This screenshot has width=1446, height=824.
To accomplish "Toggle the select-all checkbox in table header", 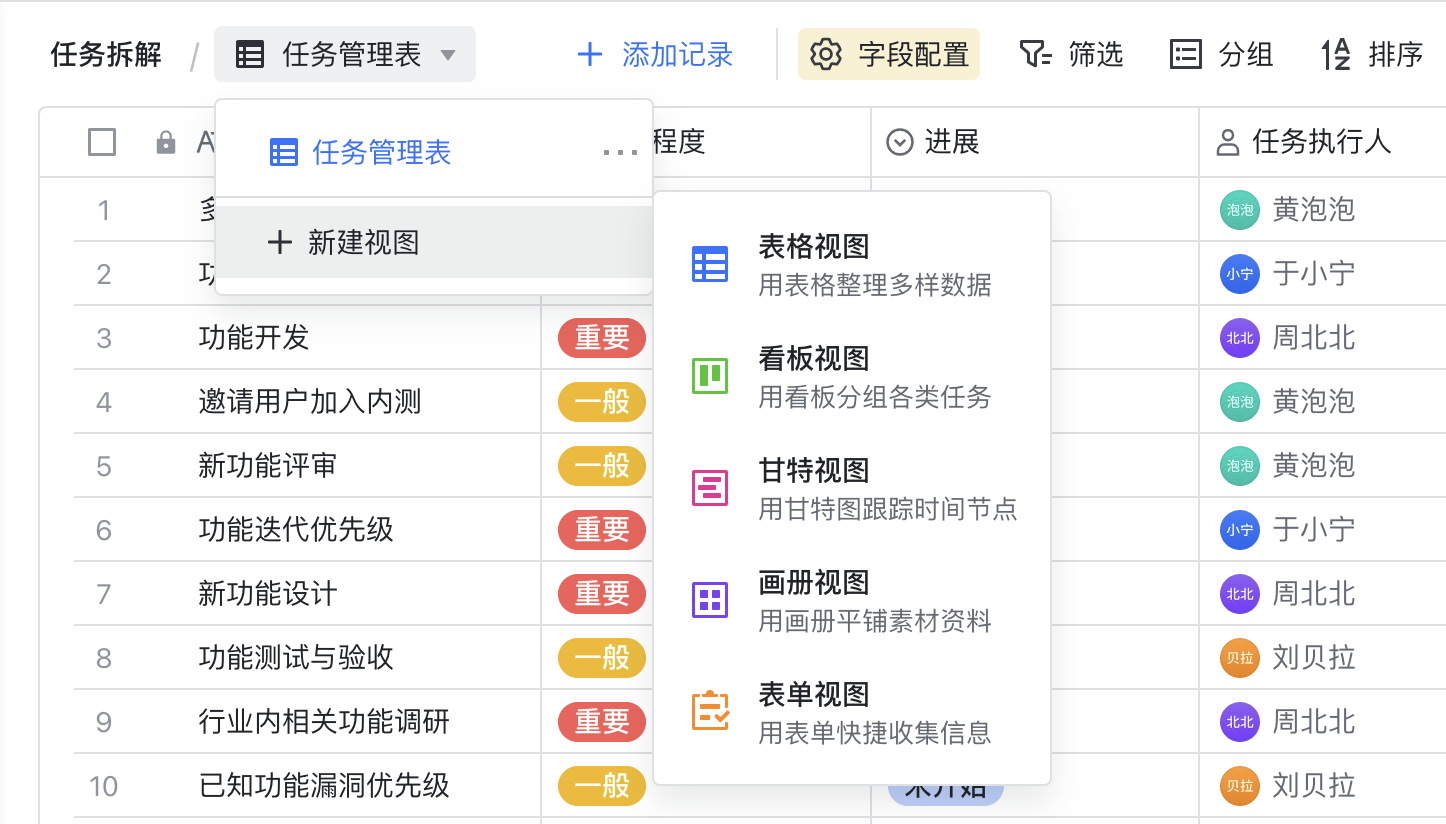I will click(x=101, y=142).
